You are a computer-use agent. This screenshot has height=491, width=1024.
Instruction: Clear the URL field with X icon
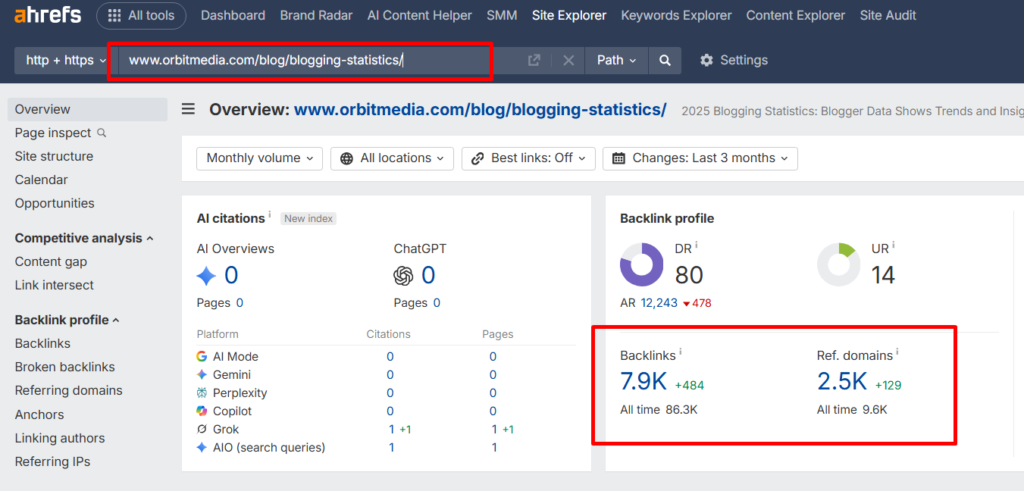coord(569,60)
